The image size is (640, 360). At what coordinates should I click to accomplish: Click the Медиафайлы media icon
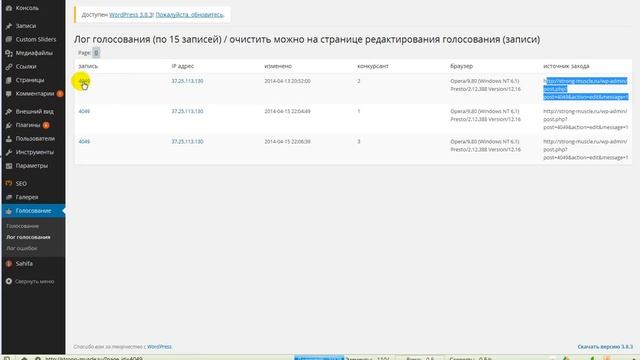(9, 53)
